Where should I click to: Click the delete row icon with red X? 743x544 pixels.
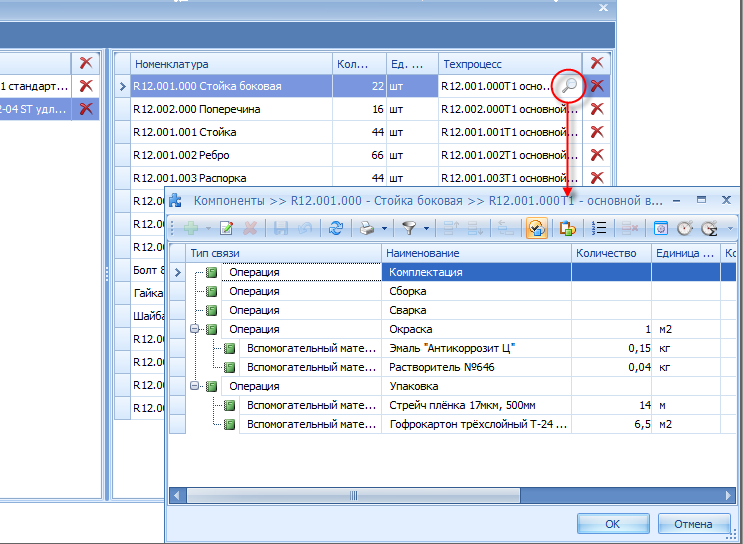tap(630, 228)
